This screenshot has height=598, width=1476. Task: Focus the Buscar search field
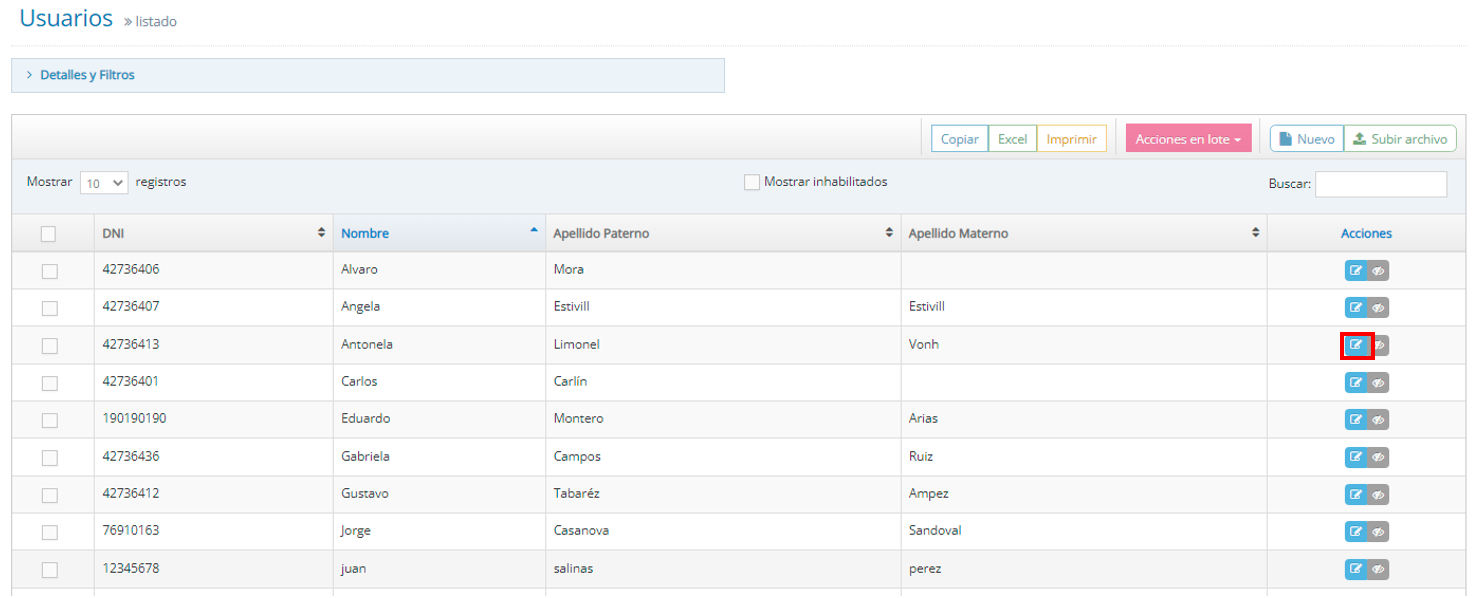[1380, 184]
